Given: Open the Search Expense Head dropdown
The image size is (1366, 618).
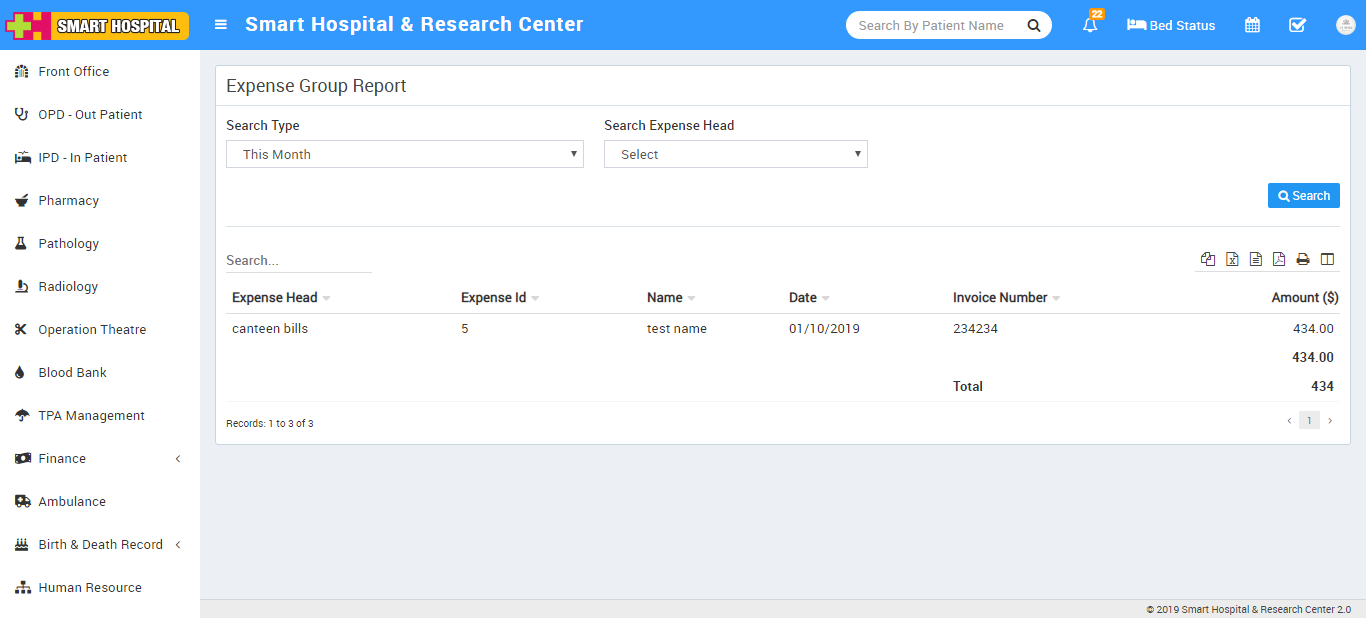Looking at the screenshot, I should click(x=736, y=154).
